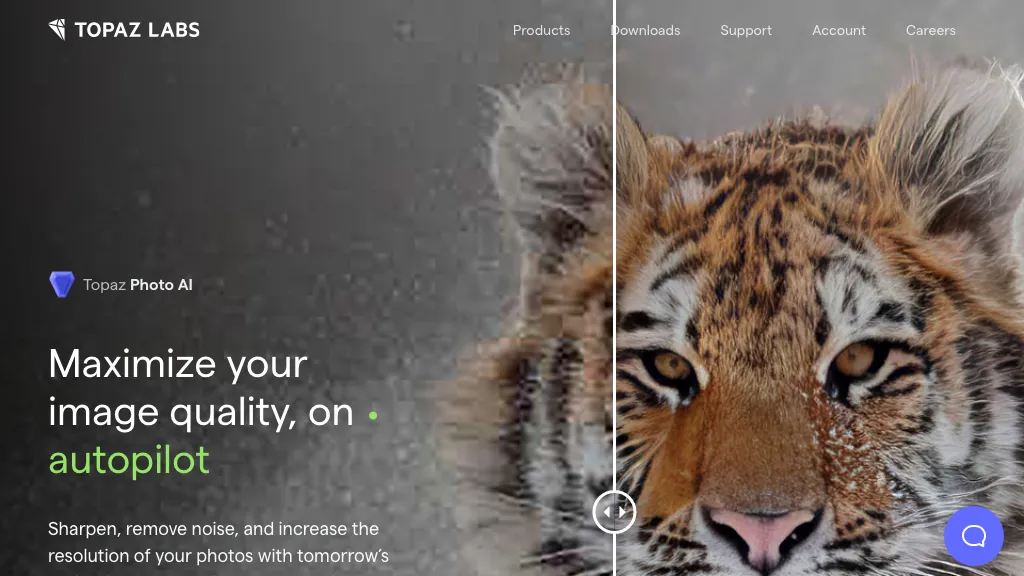The width and height of the screenshot is (1024, 576).
Task: Click the pixelated tiger image on the left
Action: point(536,327)
